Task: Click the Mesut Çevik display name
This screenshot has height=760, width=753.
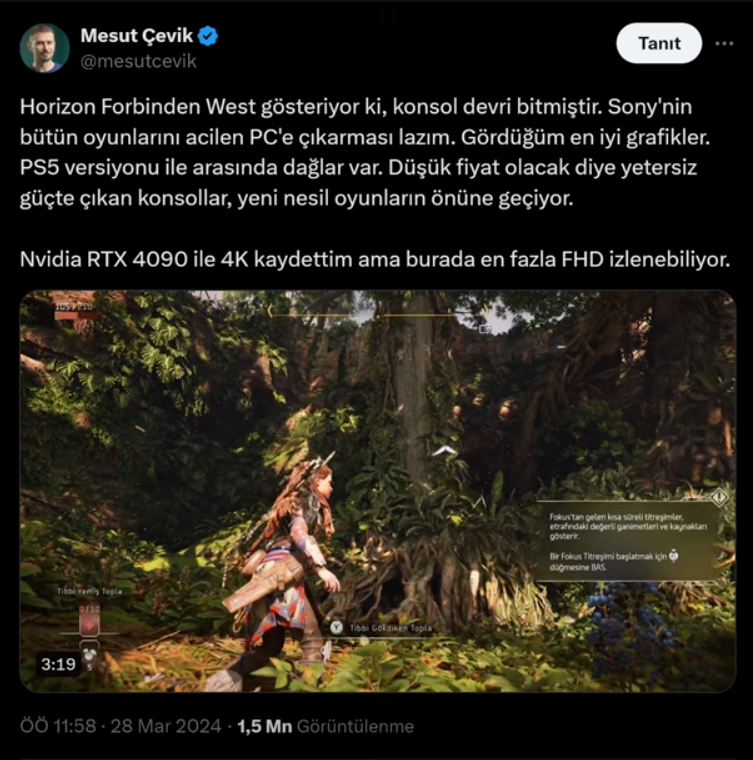Action: [x=137, y=35]
